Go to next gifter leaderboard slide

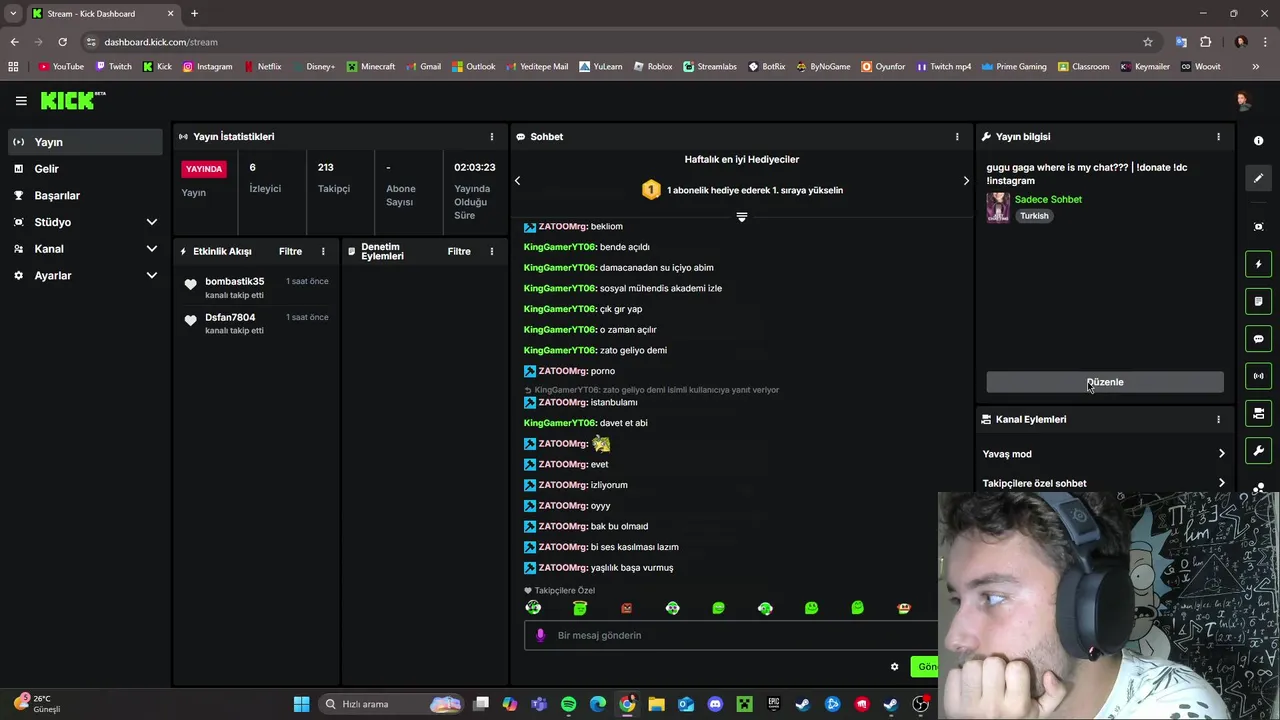click(x=966, y=181)
